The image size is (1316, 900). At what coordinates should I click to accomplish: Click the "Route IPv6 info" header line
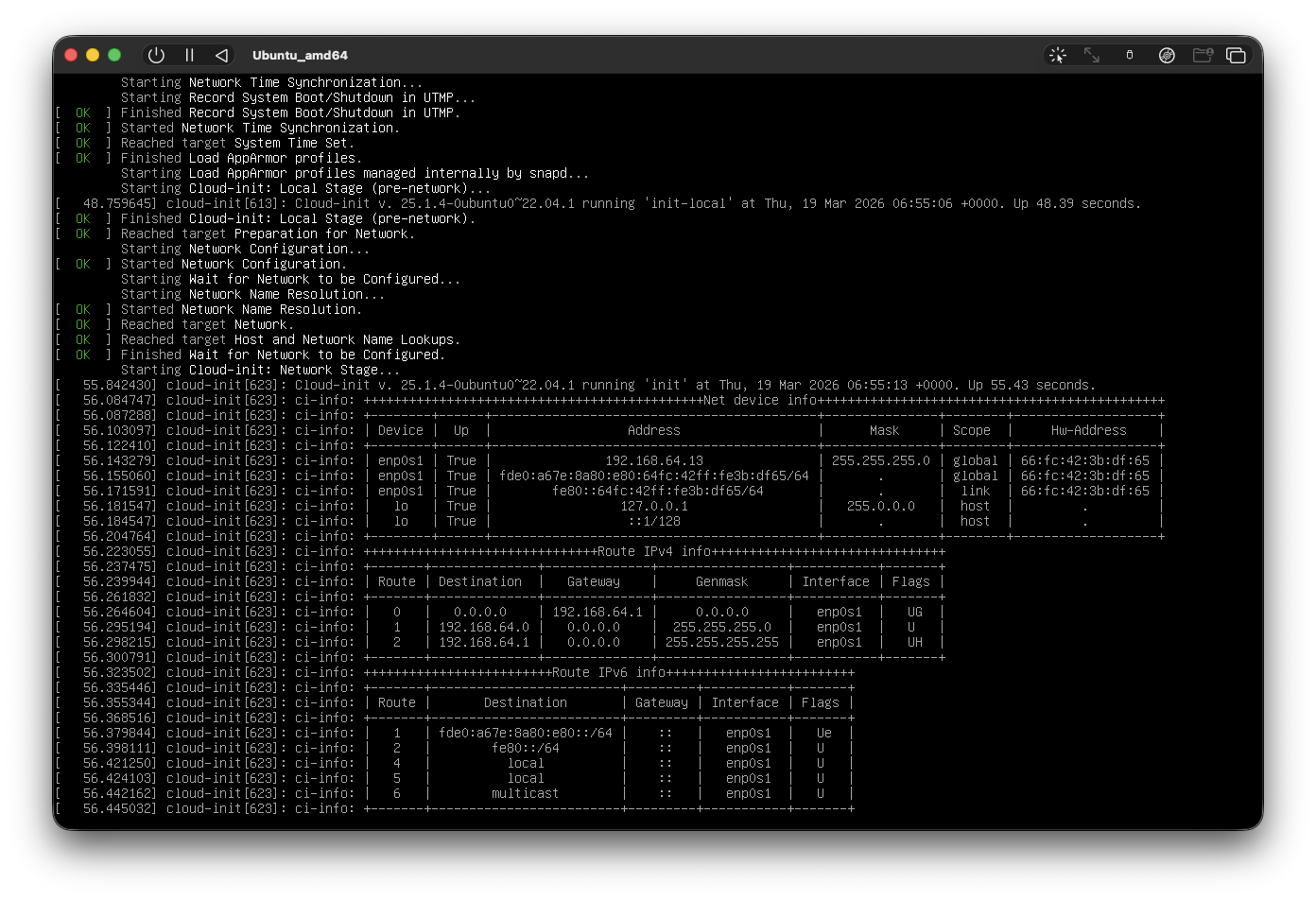608,672
